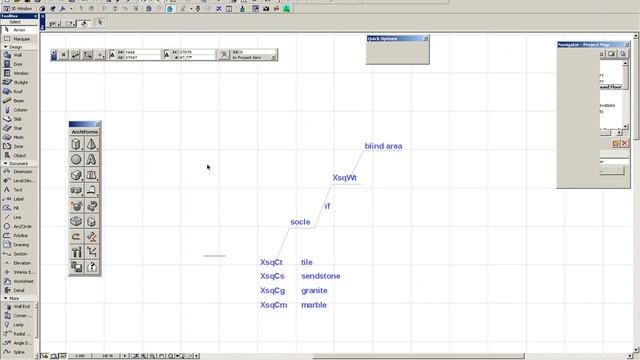Pick the Polyline tool

pos(18,236)
